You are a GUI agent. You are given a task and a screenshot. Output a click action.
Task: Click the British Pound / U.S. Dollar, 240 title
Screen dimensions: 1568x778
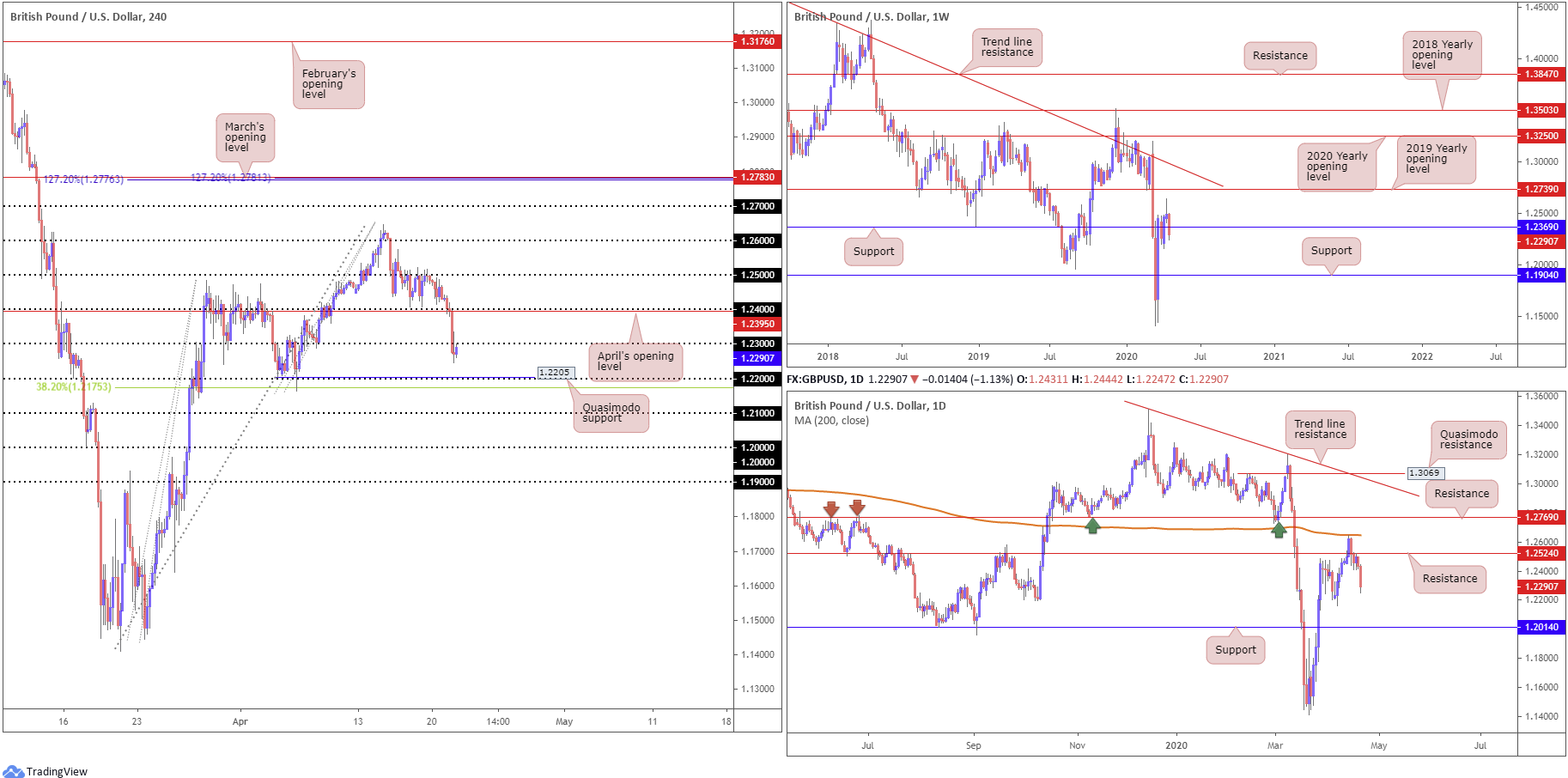click(88, 16)
